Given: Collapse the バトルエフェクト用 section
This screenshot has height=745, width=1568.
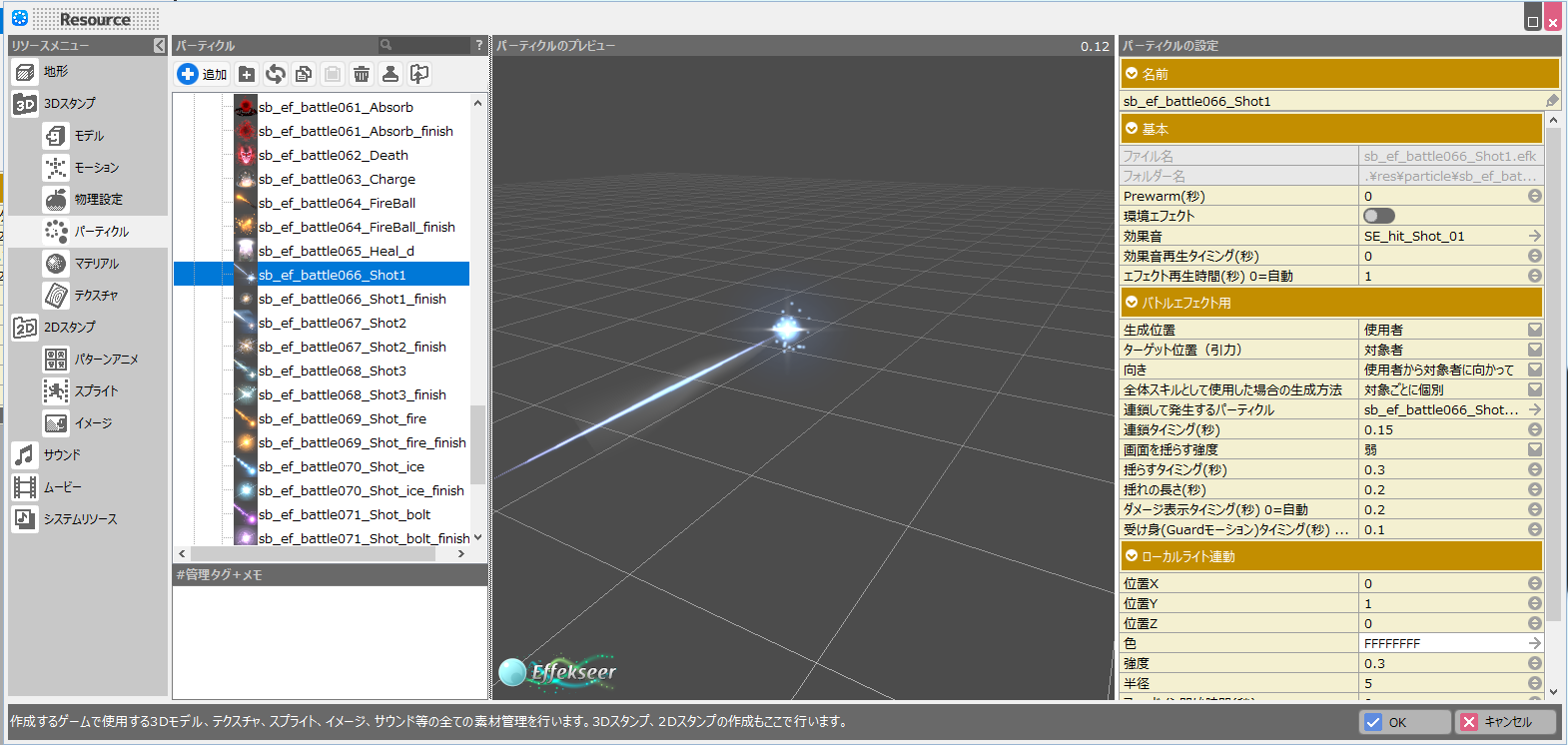Looking at the screenshot, I should click(1132, 303).
